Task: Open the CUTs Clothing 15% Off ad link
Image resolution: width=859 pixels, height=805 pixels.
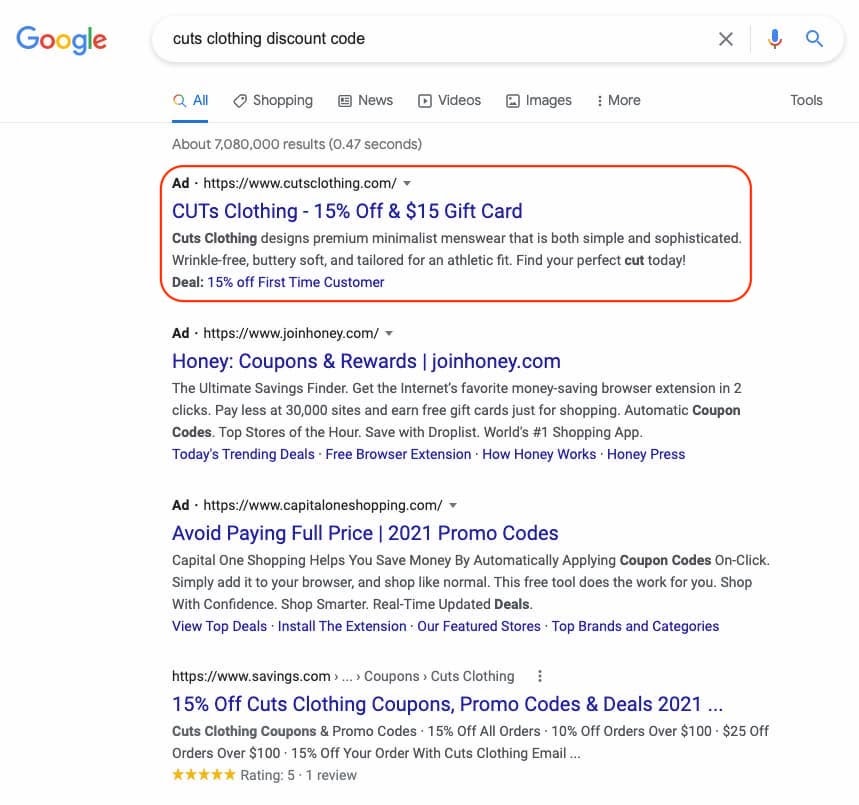Action: [x=347, y=211]
